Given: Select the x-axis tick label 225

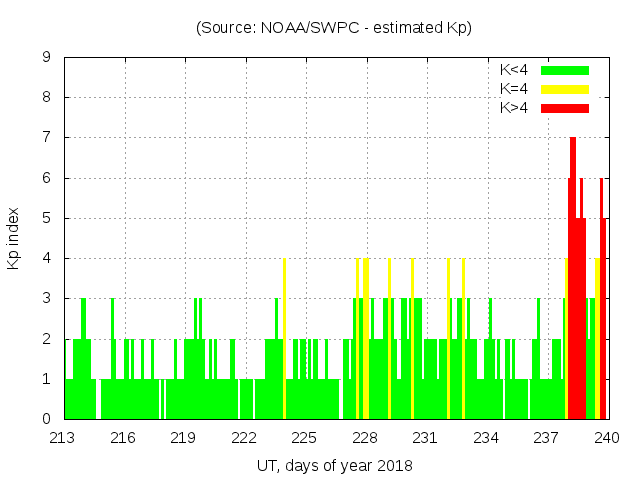Looking at the screenshot, I should [305, 438].
